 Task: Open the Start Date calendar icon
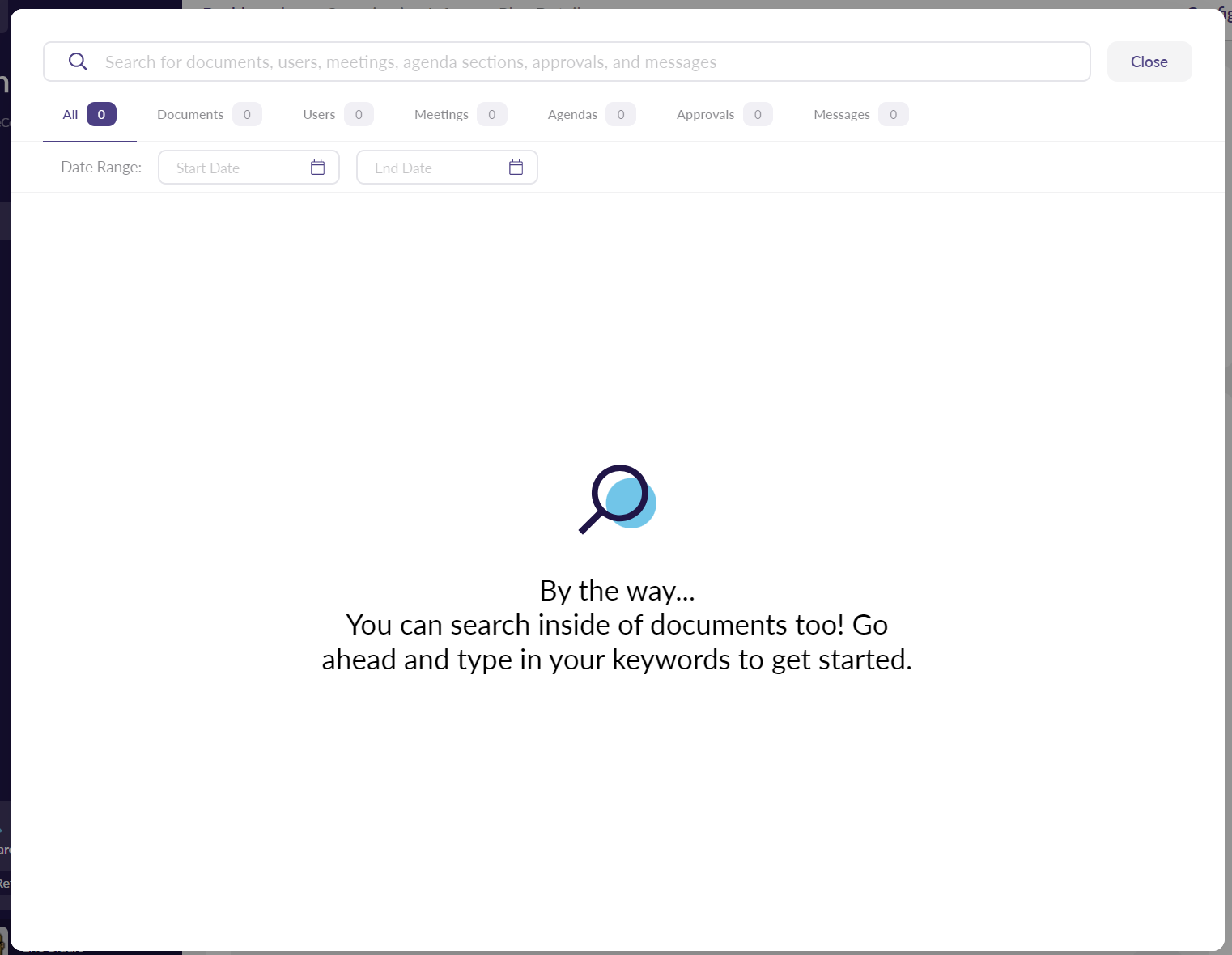click(x=318, y=168)
